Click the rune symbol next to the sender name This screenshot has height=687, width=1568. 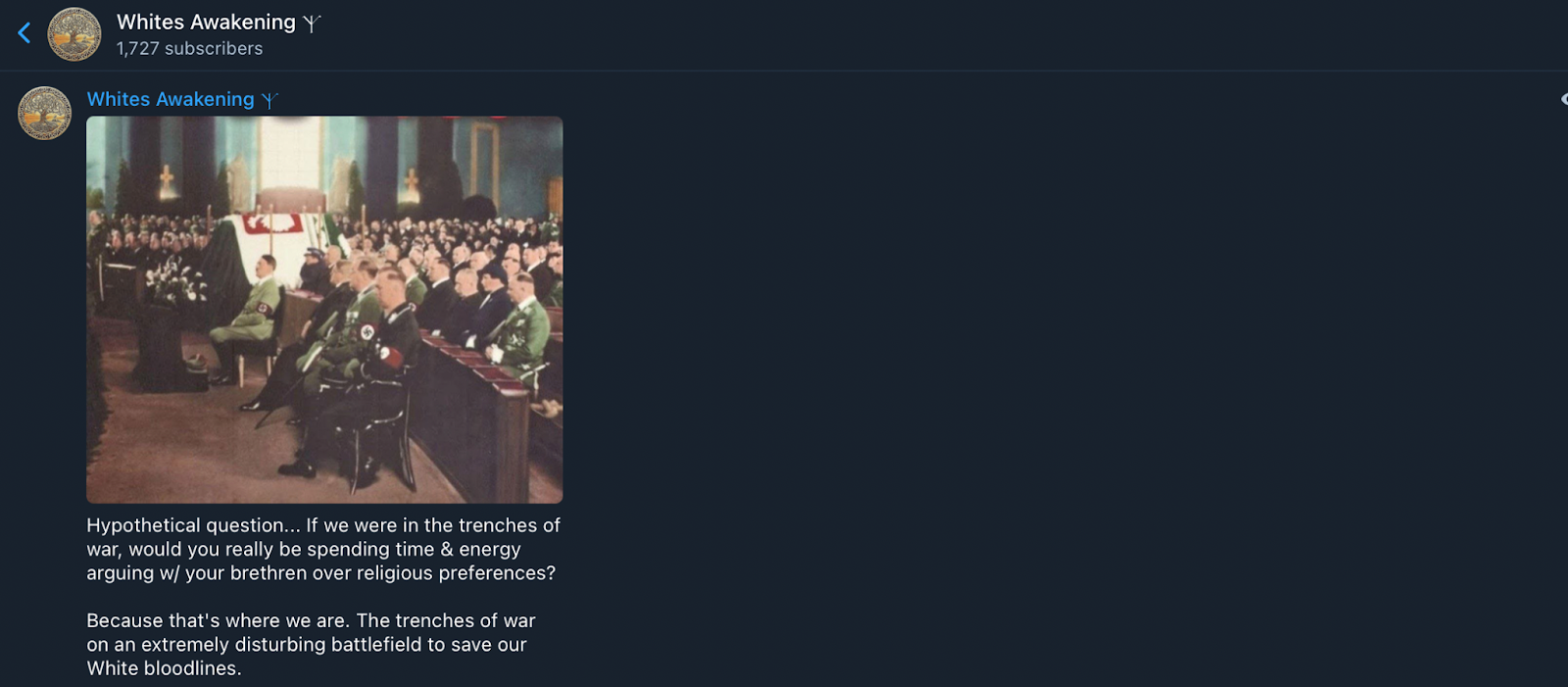coord(269,100)
